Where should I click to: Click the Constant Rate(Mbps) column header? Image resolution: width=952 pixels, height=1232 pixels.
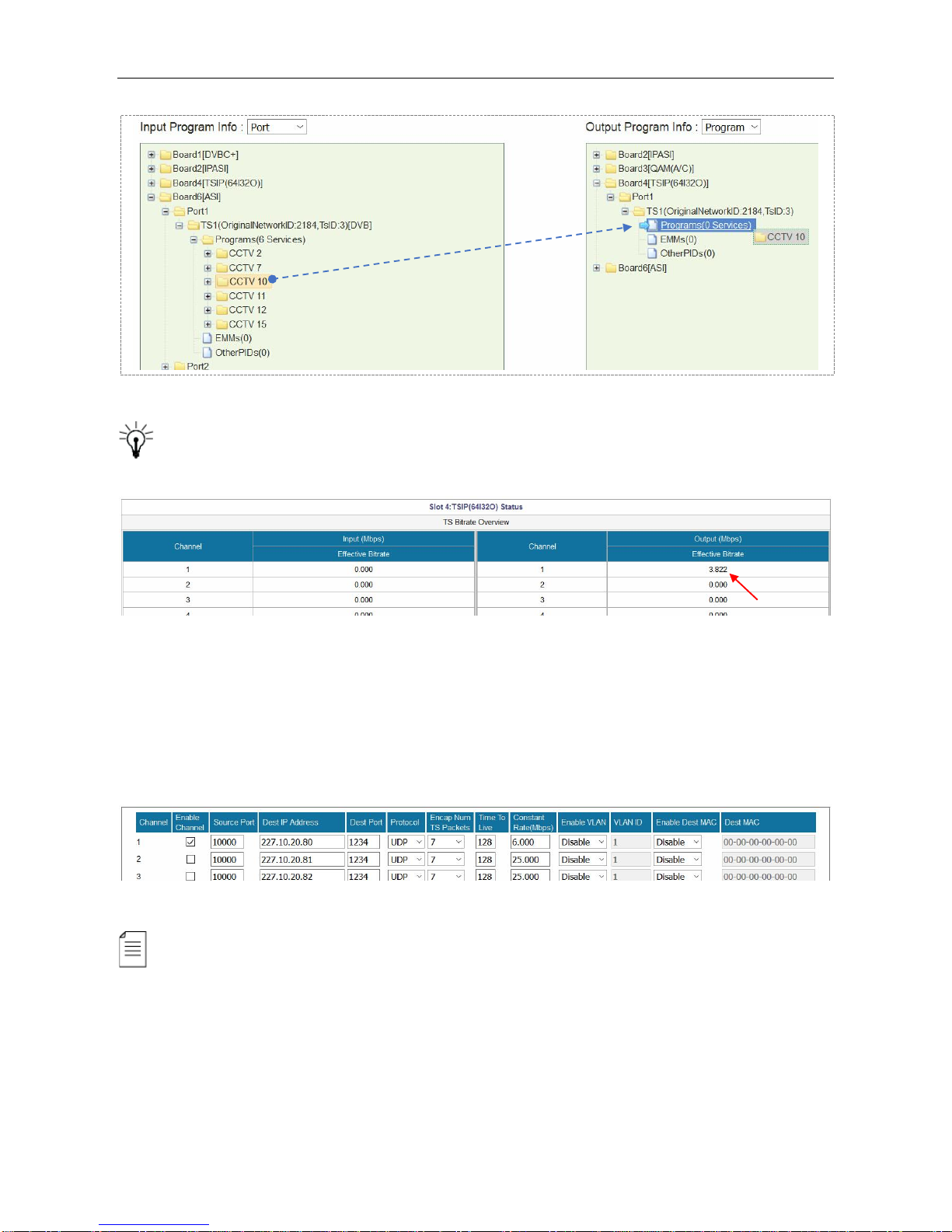click(533, 822)
